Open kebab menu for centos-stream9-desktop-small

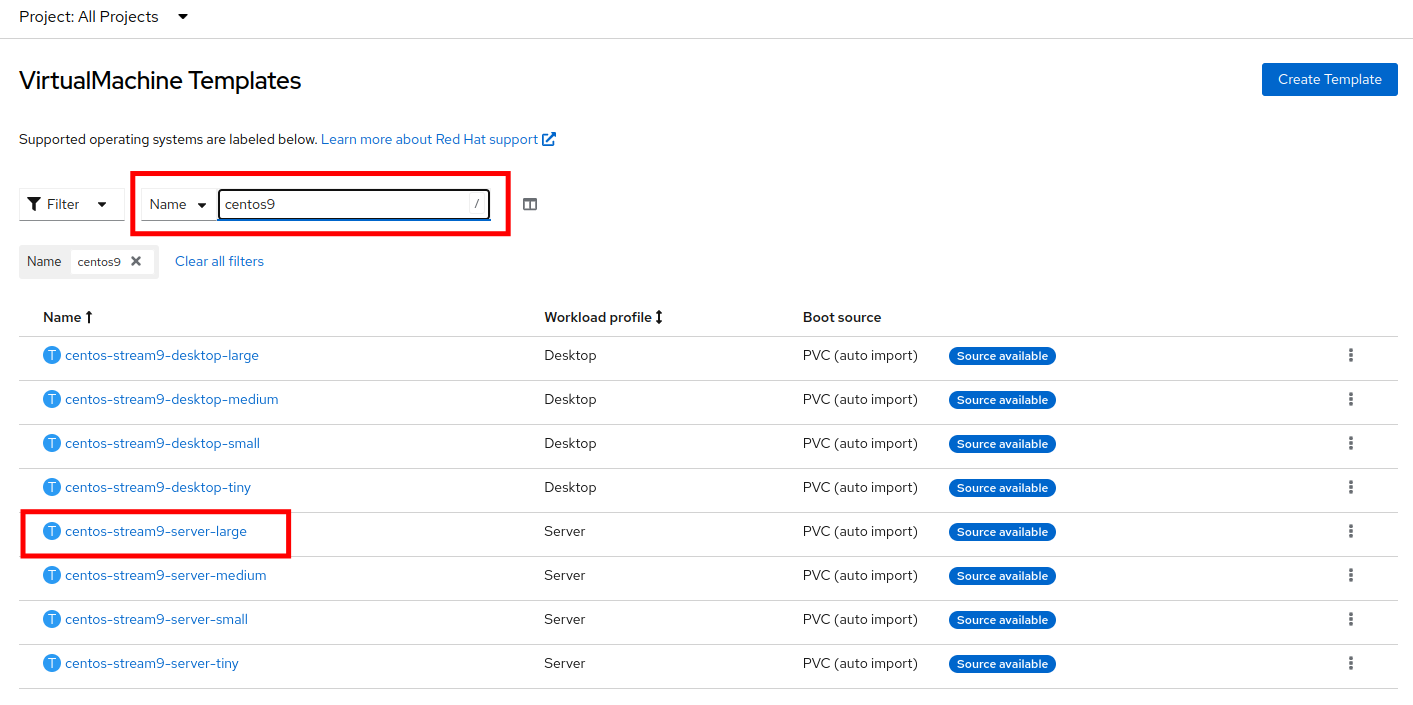coord(1350,443)
